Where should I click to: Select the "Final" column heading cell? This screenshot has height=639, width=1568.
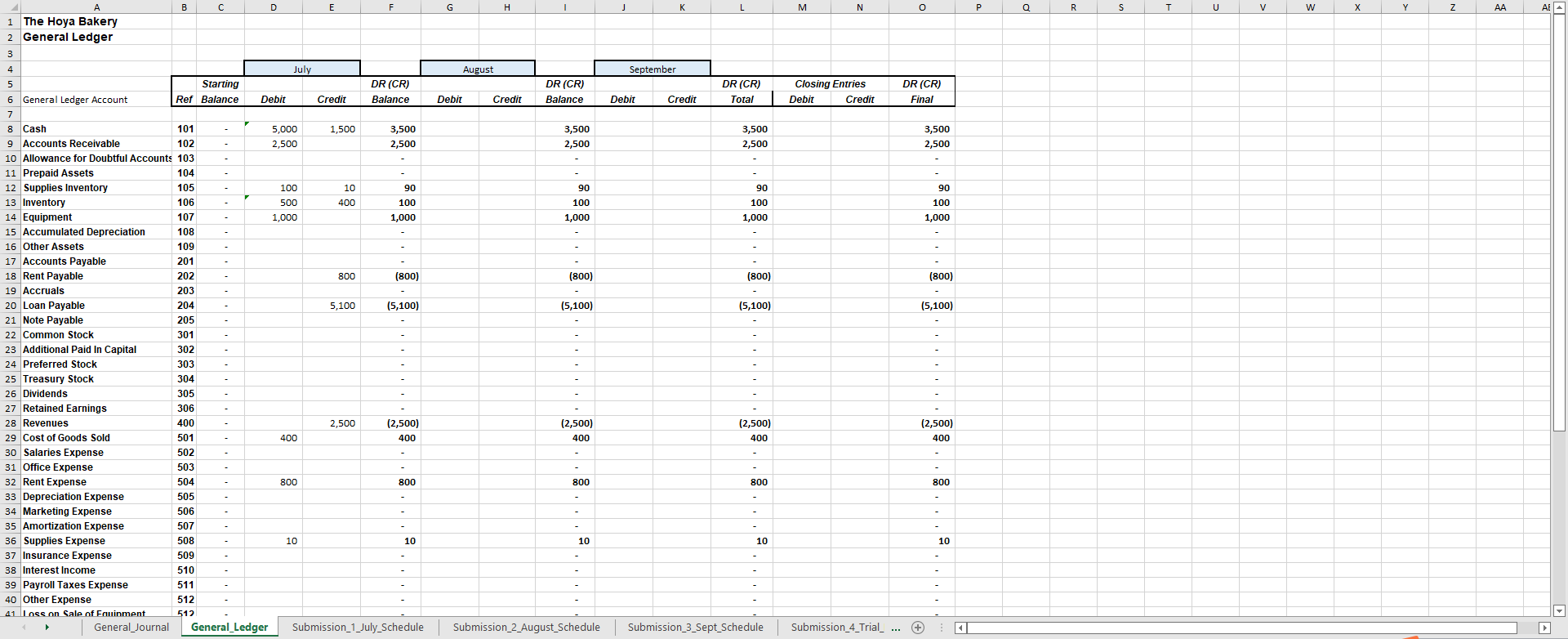(x=922, y=100)
